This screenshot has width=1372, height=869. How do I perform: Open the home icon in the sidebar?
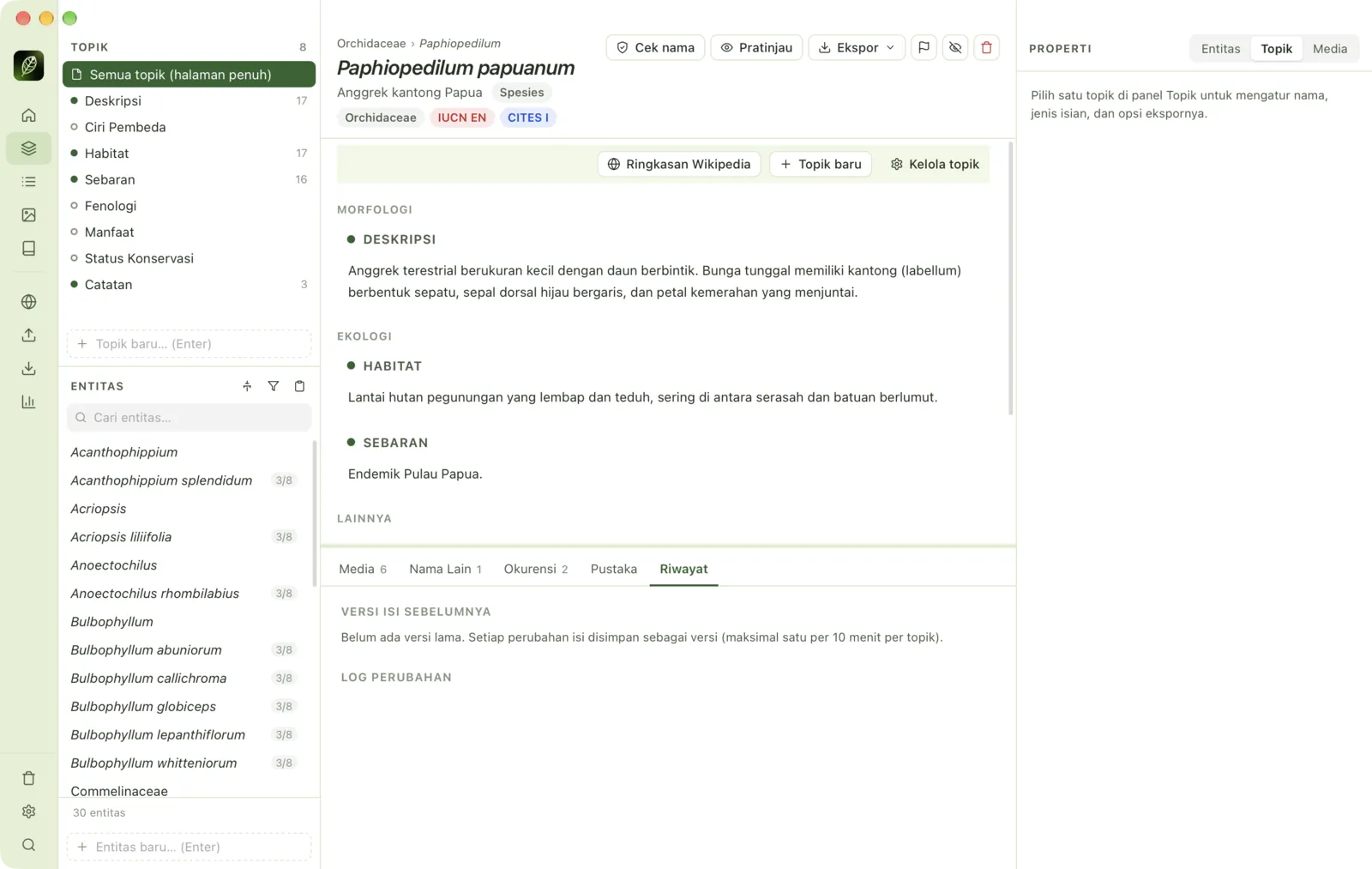(28, 115)
